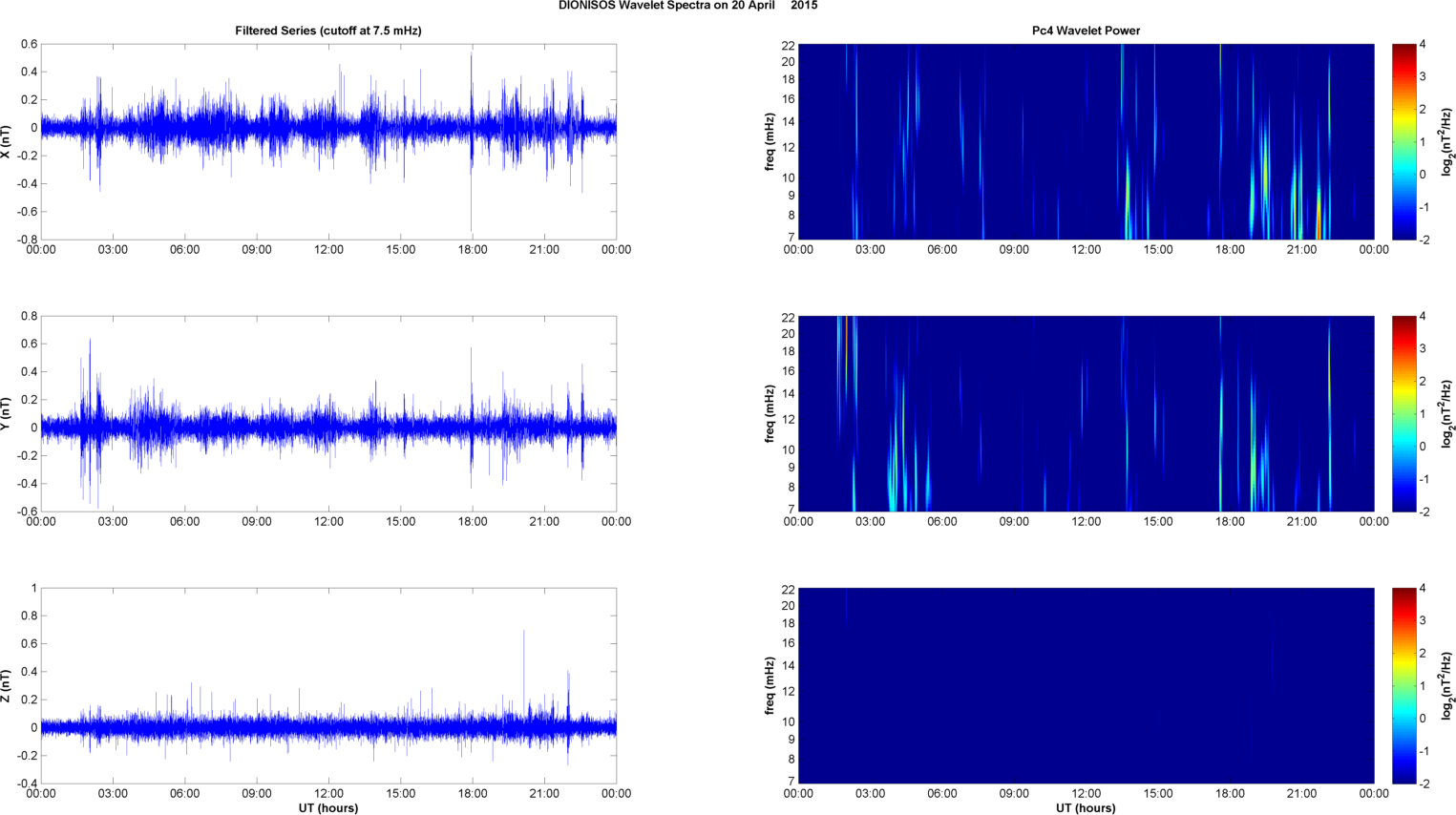
Task: Click the '-2' value on the bottom colorbar
Action: click(x=1424, y=784)
